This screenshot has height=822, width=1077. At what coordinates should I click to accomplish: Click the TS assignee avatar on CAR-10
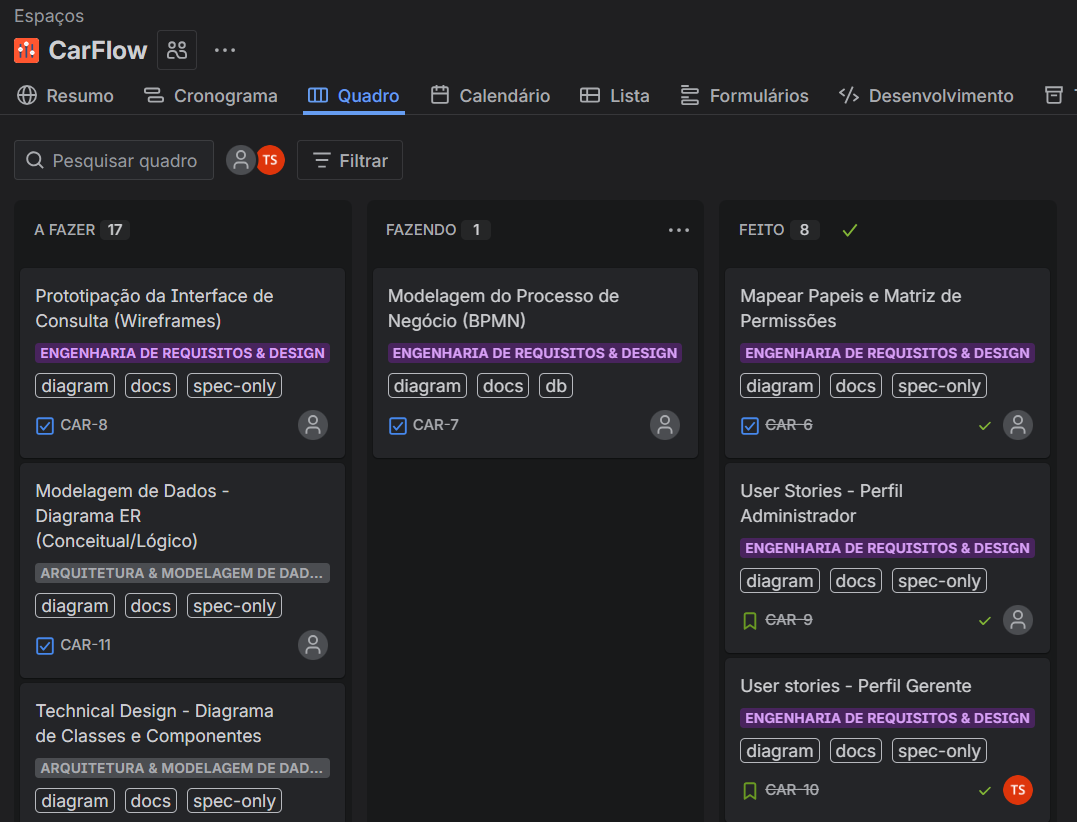pyautogui.click(x=1017, y=790)
